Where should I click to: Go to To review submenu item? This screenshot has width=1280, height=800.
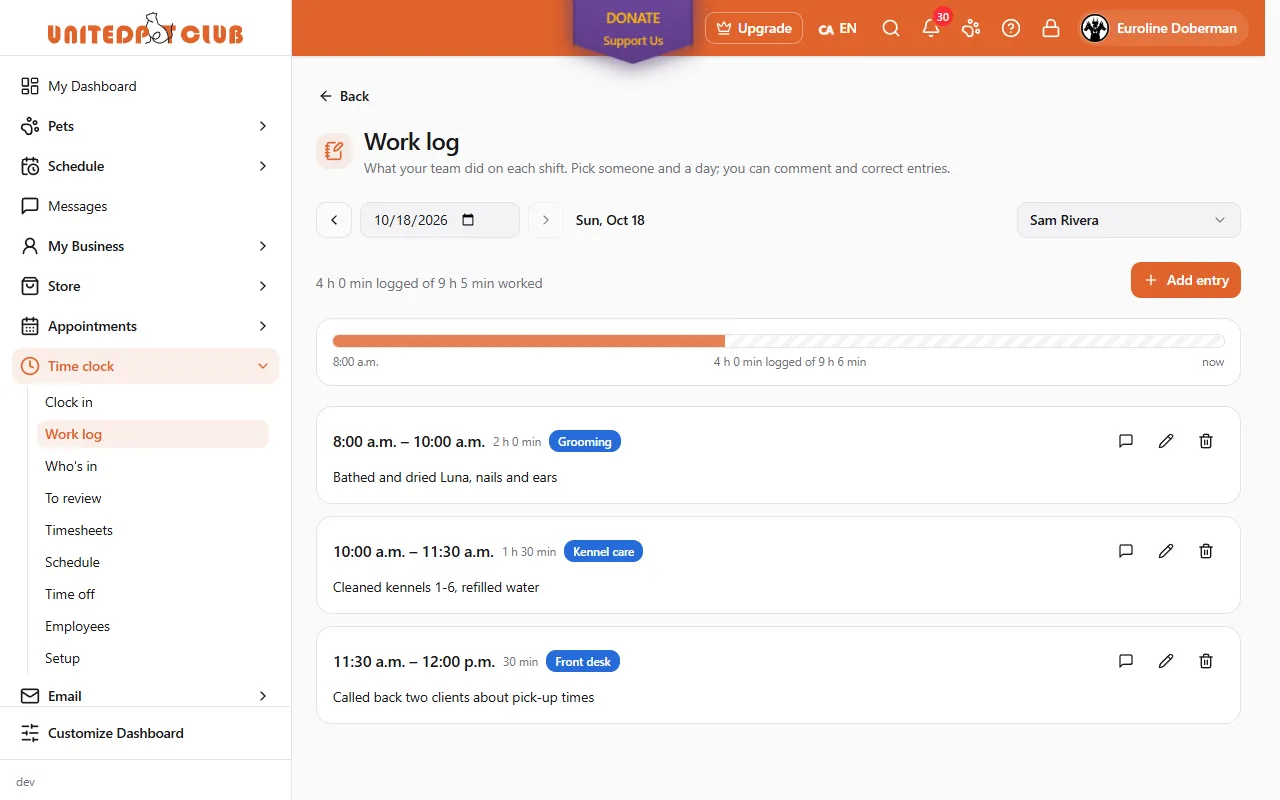tap(153, 498)
